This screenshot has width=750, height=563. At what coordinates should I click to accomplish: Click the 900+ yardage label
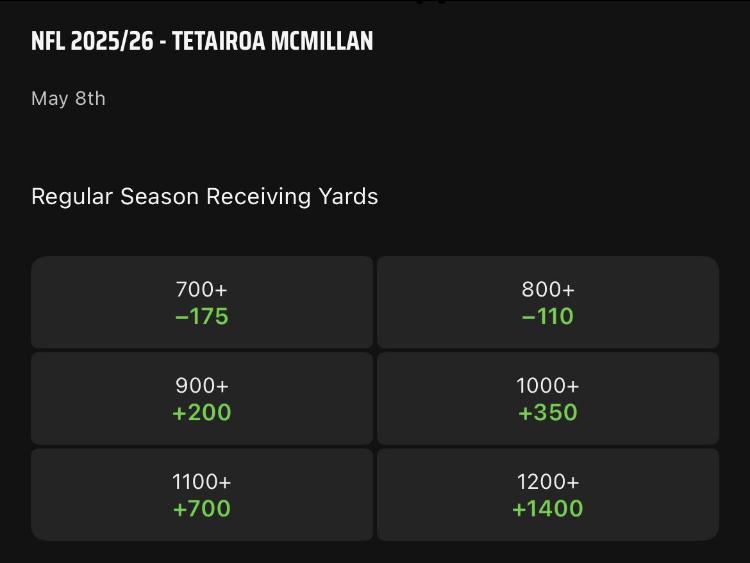click(202, 386)
